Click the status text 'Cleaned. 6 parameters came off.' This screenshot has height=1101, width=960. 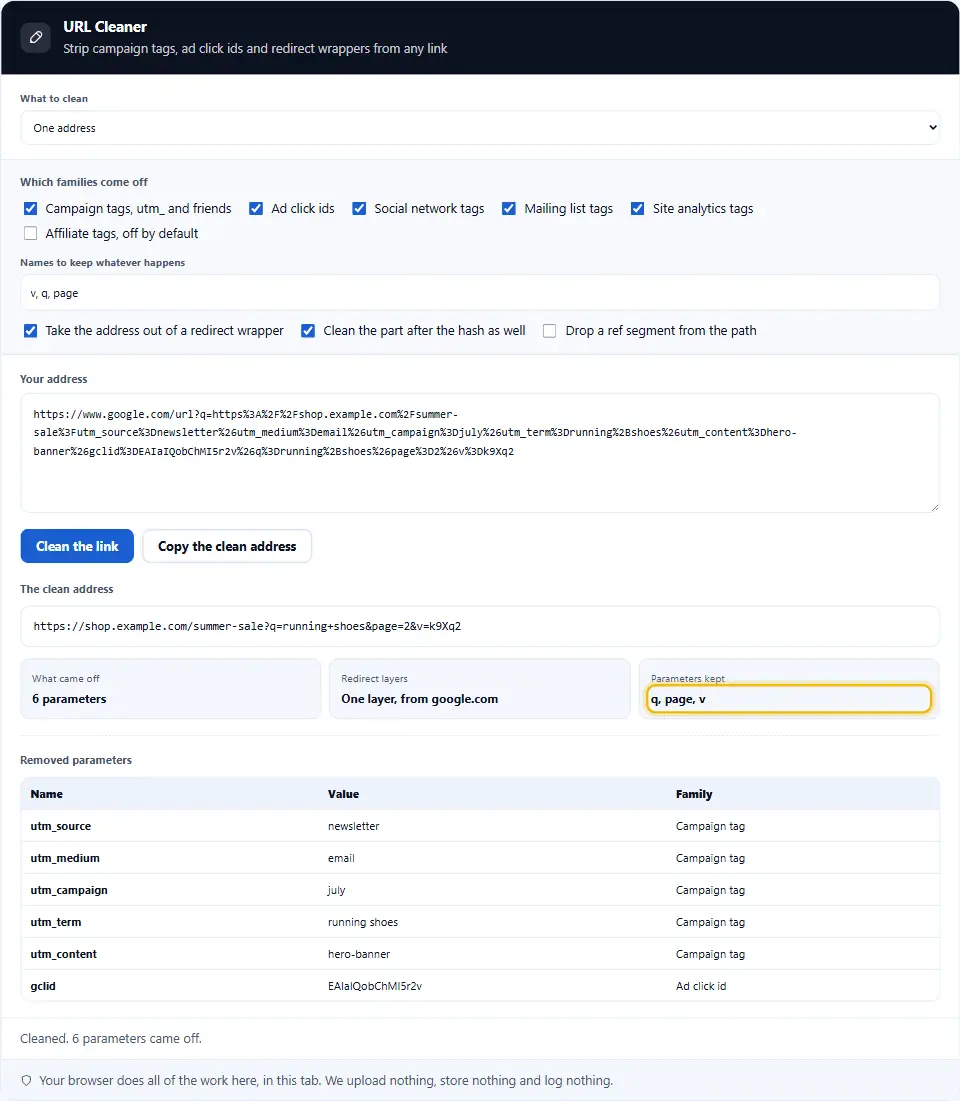[111, 1039]
